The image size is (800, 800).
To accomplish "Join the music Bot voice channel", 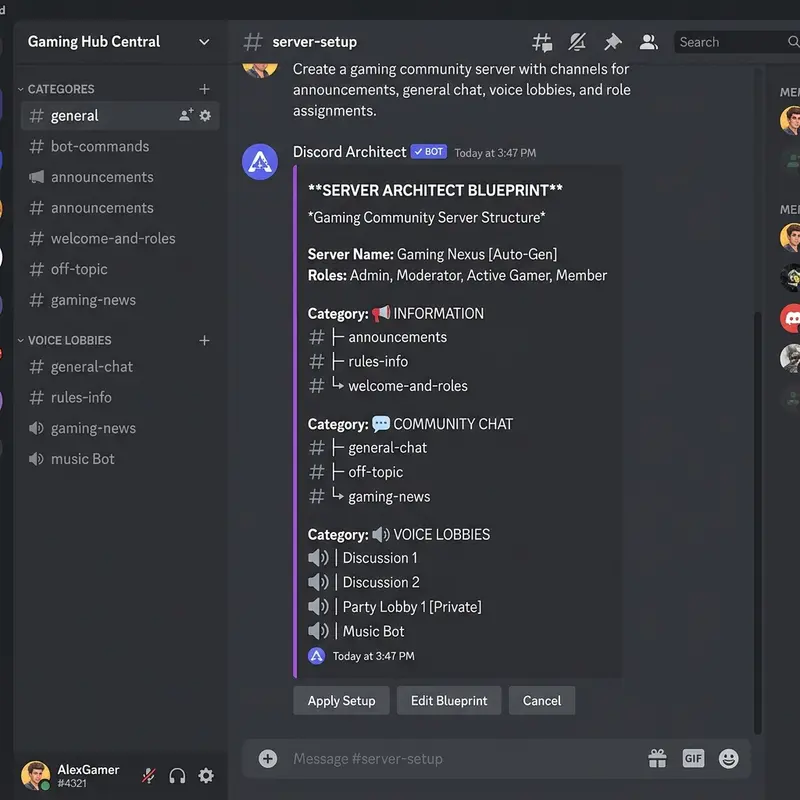I will coord(120,459).
